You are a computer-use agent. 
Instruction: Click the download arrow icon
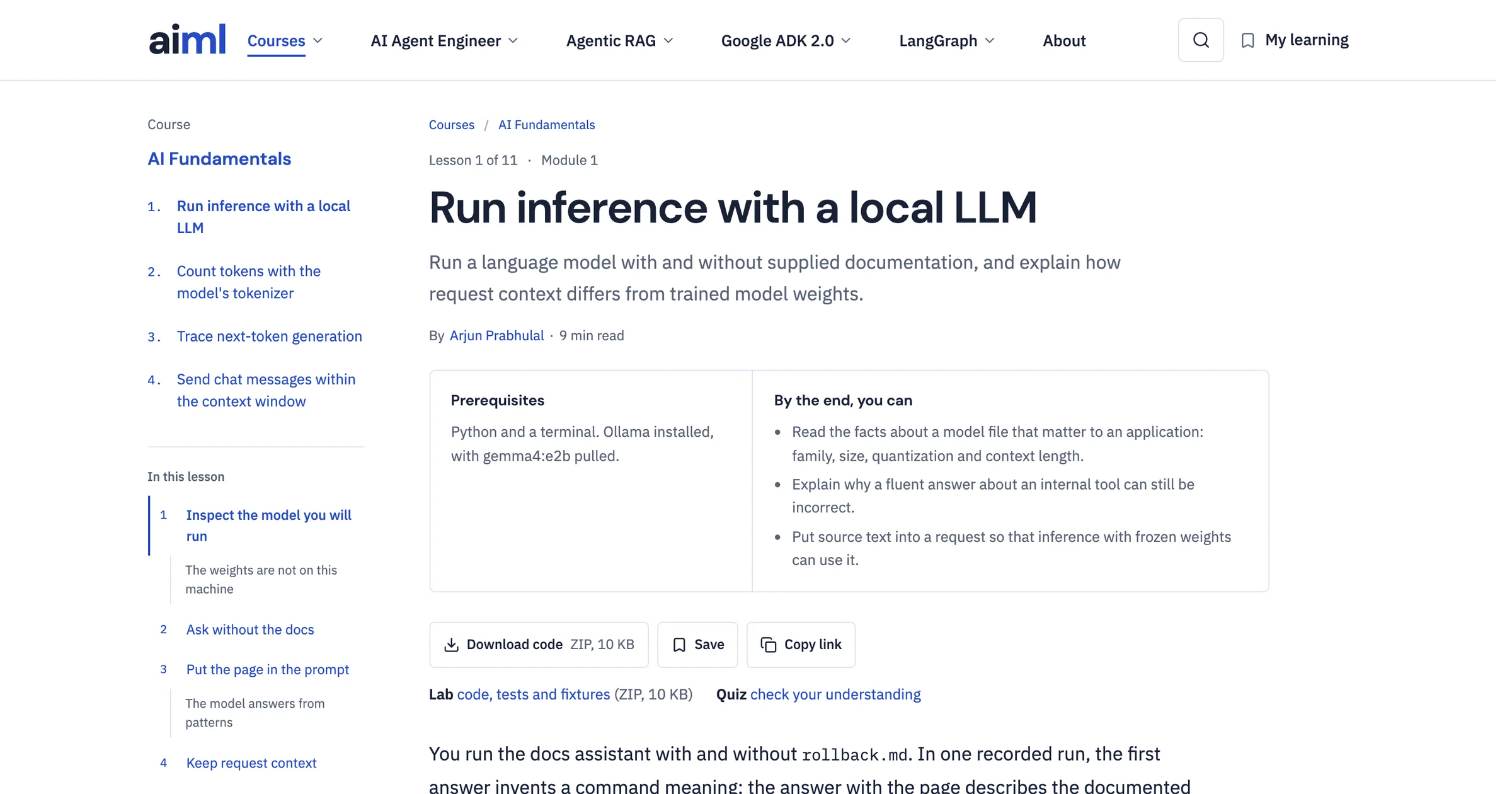pos(451,645)
